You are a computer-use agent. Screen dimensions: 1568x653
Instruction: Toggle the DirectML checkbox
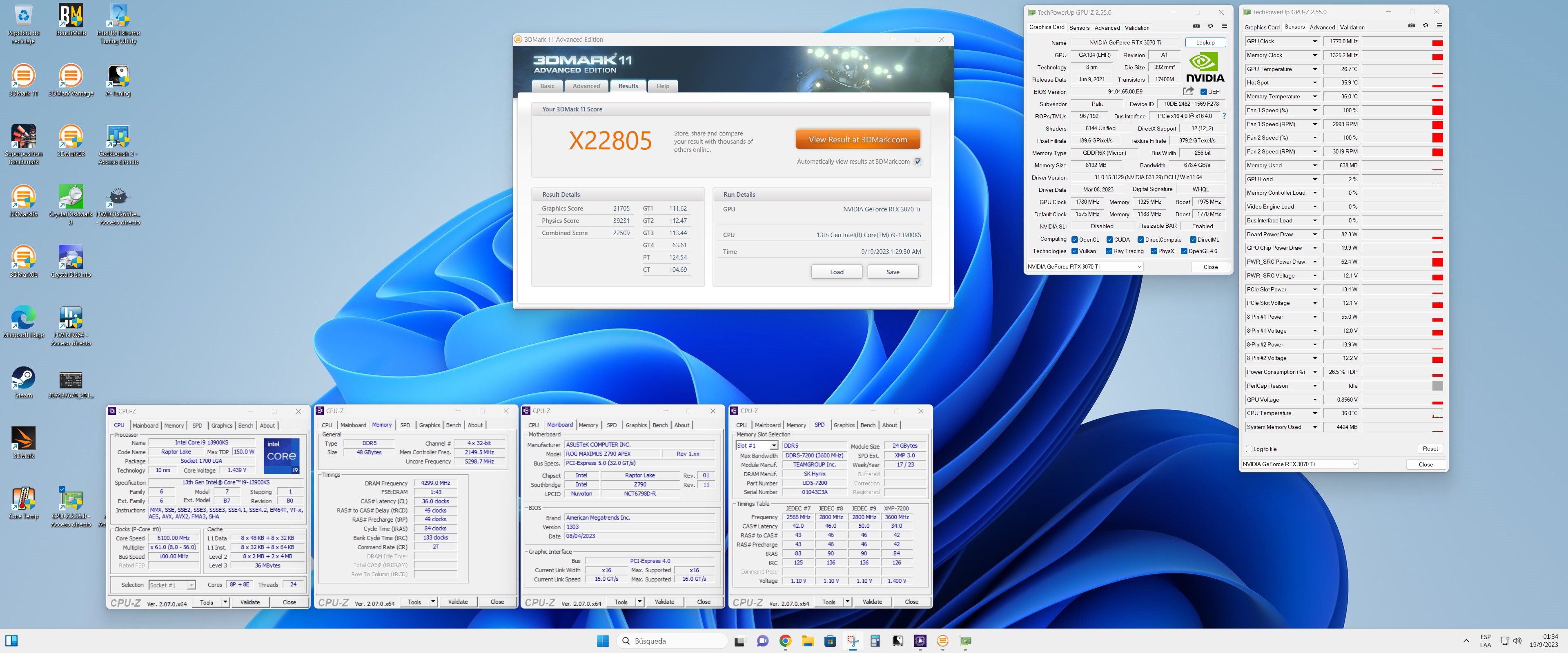[1193, 240]
